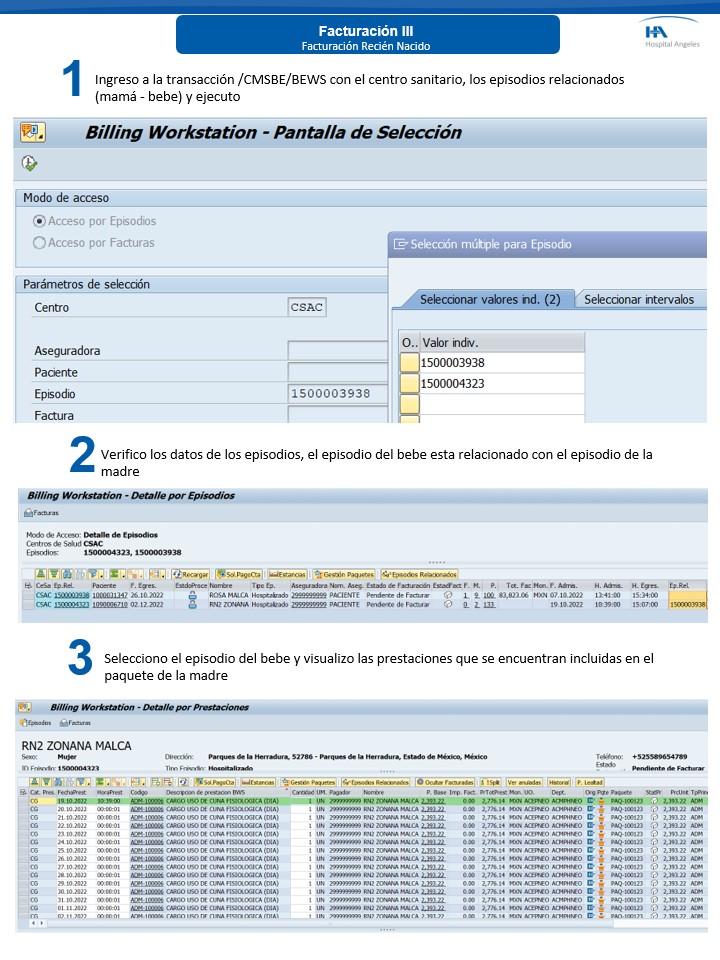Screen dimensions: 720x960
Task: Click Gestión Paquetes in prestaciones toolbar
Action: point(310,782)
